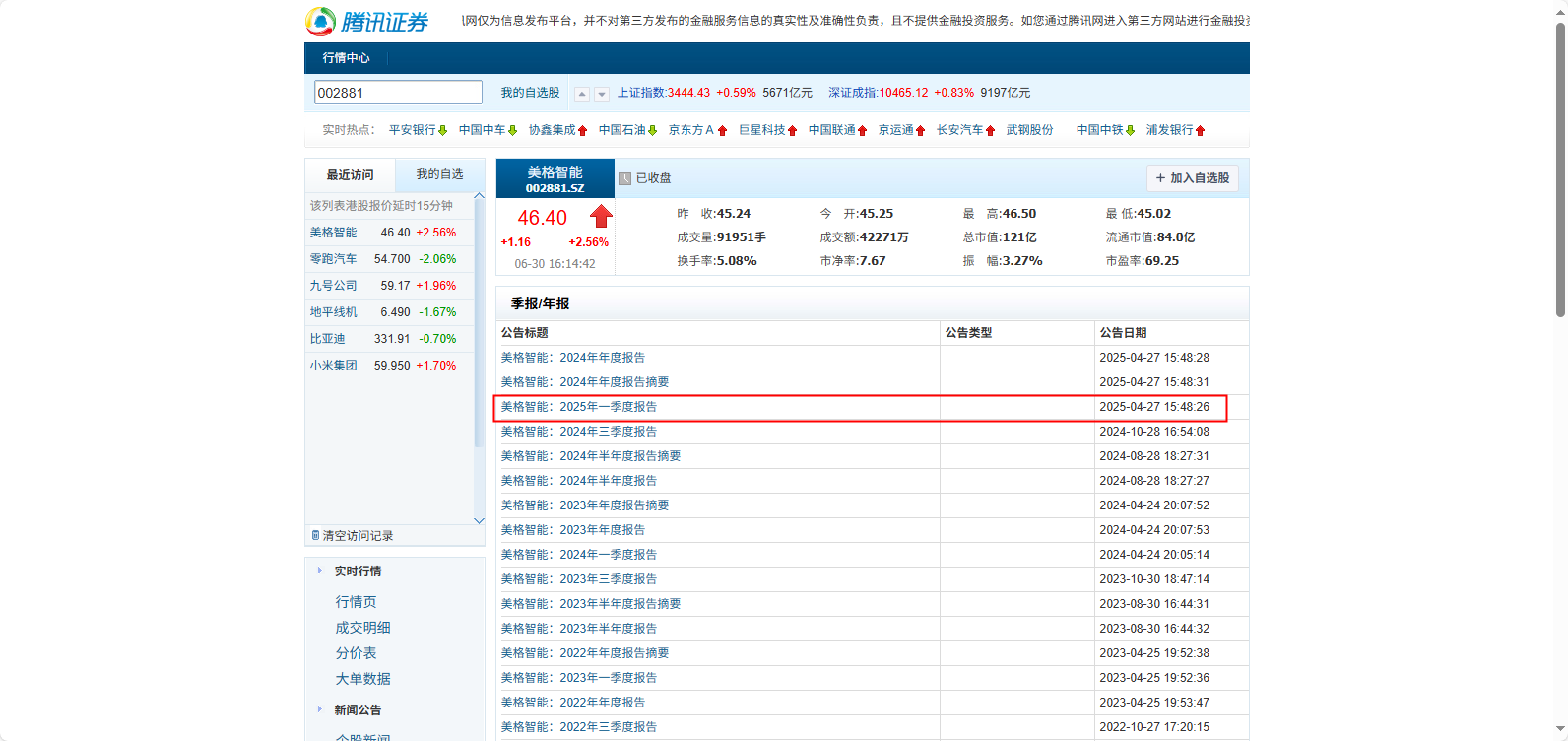The image size is (1568, 741).
Task: Select 零跑汽车 in the recent visits list
Action: point(334,259)
